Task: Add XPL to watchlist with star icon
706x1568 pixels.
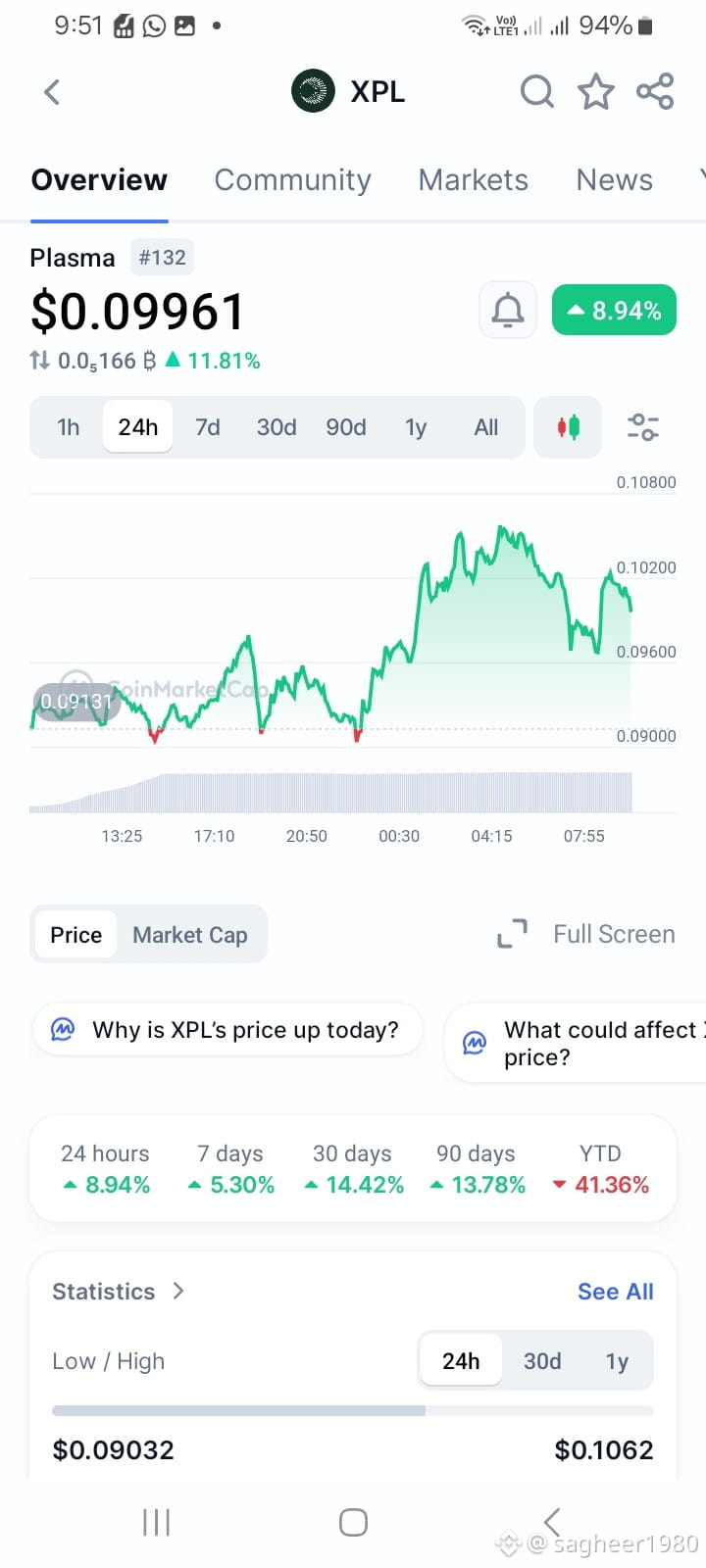Action: coord(595,91)
